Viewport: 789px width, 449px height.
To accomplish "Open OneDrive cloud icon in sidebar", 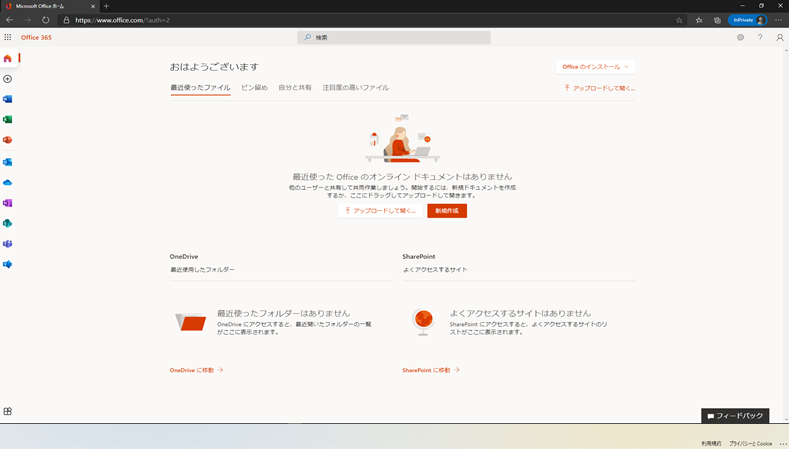I will 8,183.
